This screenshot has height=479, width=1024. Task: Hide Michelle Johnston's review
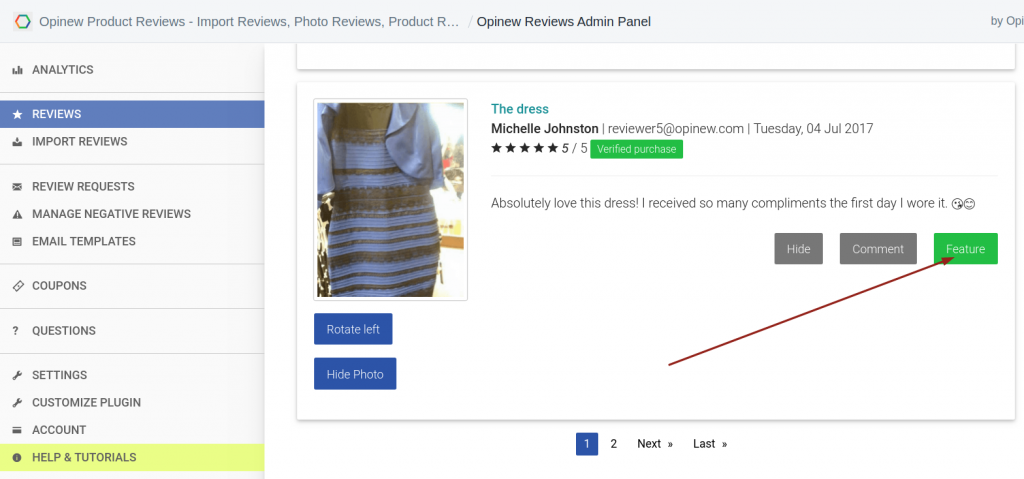pos(798,249)
